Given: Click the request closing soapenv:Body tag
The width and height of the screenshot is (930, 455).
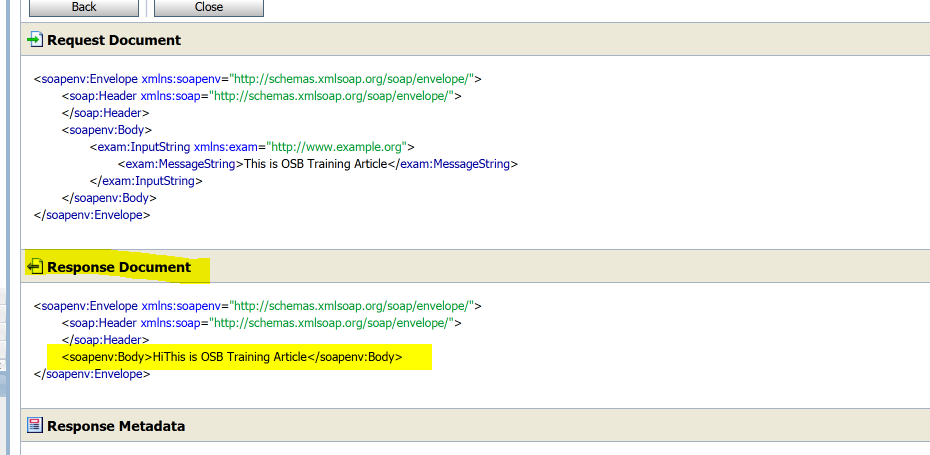Looking at the screenshot, I should (109, 198).
